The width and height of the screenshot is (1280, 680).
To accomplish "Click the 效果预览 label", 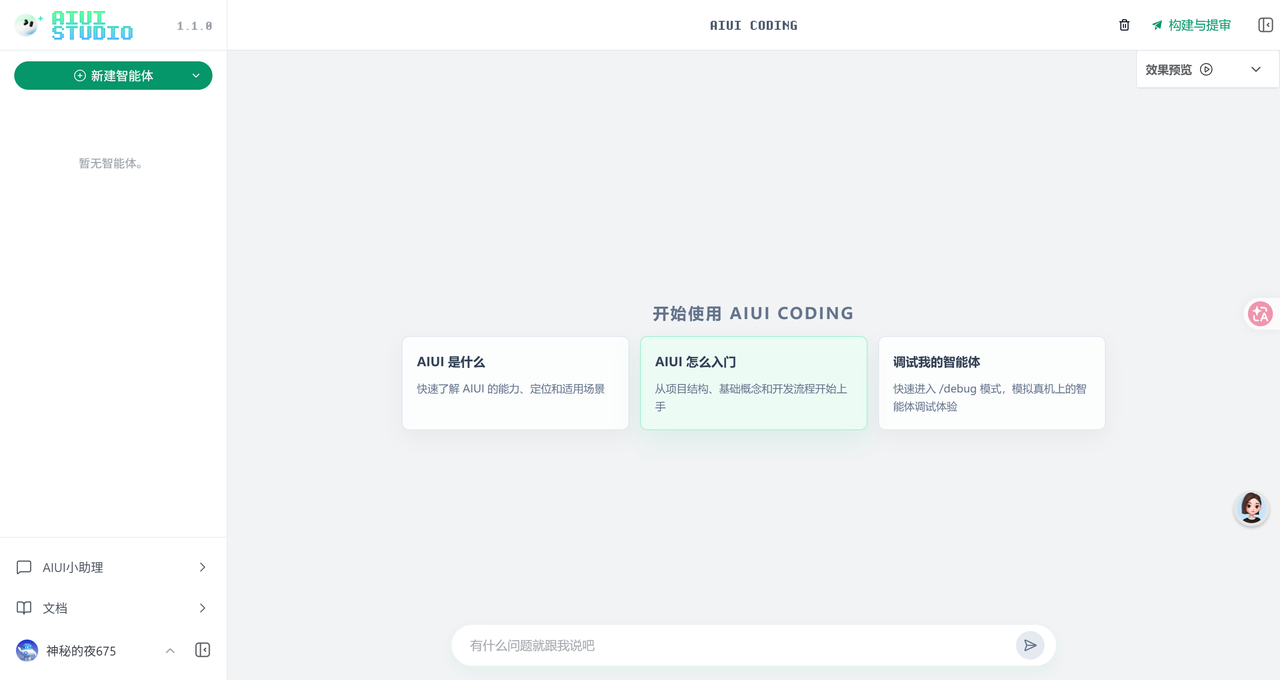I will pos(1169,69).
